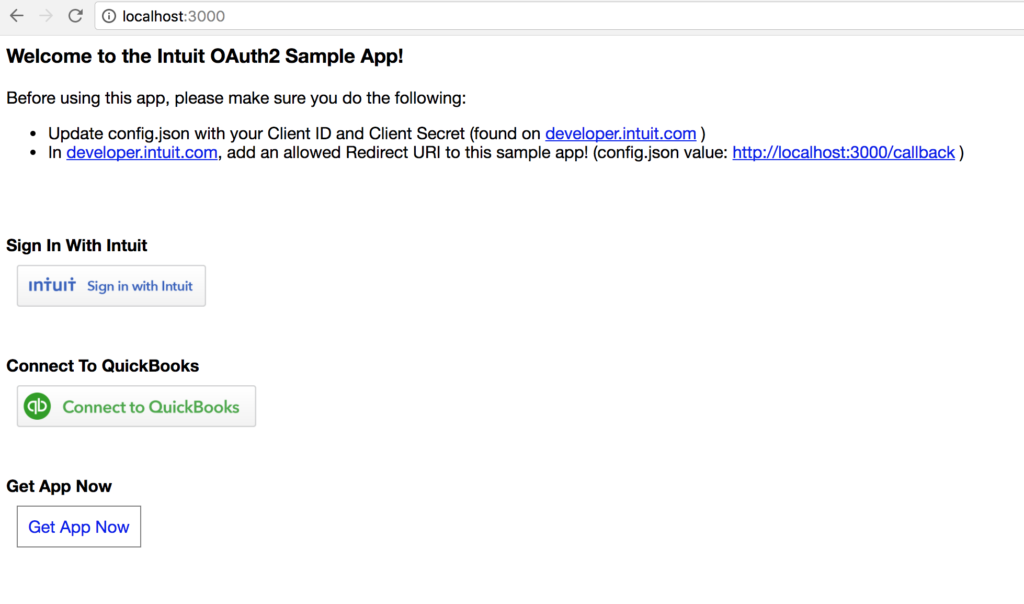Image resolution: width=1024 pixels, height=604 pixels.
Task: Open developer.intuit.com link in first bullet
Action: 620,133
